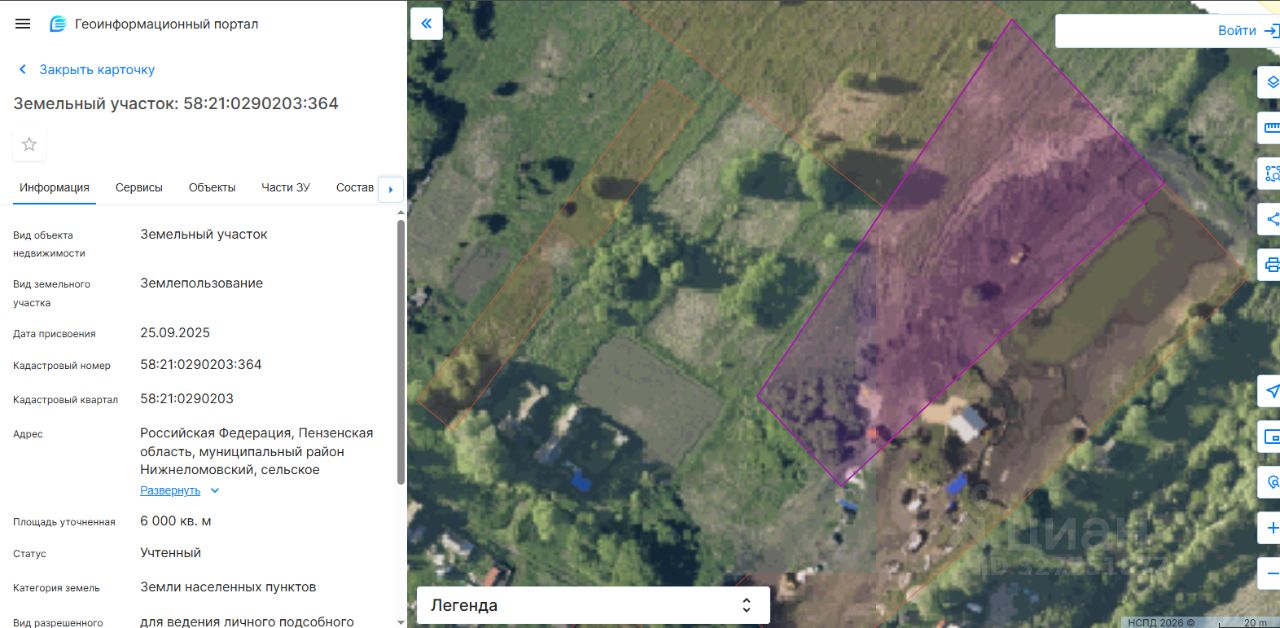Click the parcel title heading
Viewport: 1280px width, 628px height.
coord(176,104)
